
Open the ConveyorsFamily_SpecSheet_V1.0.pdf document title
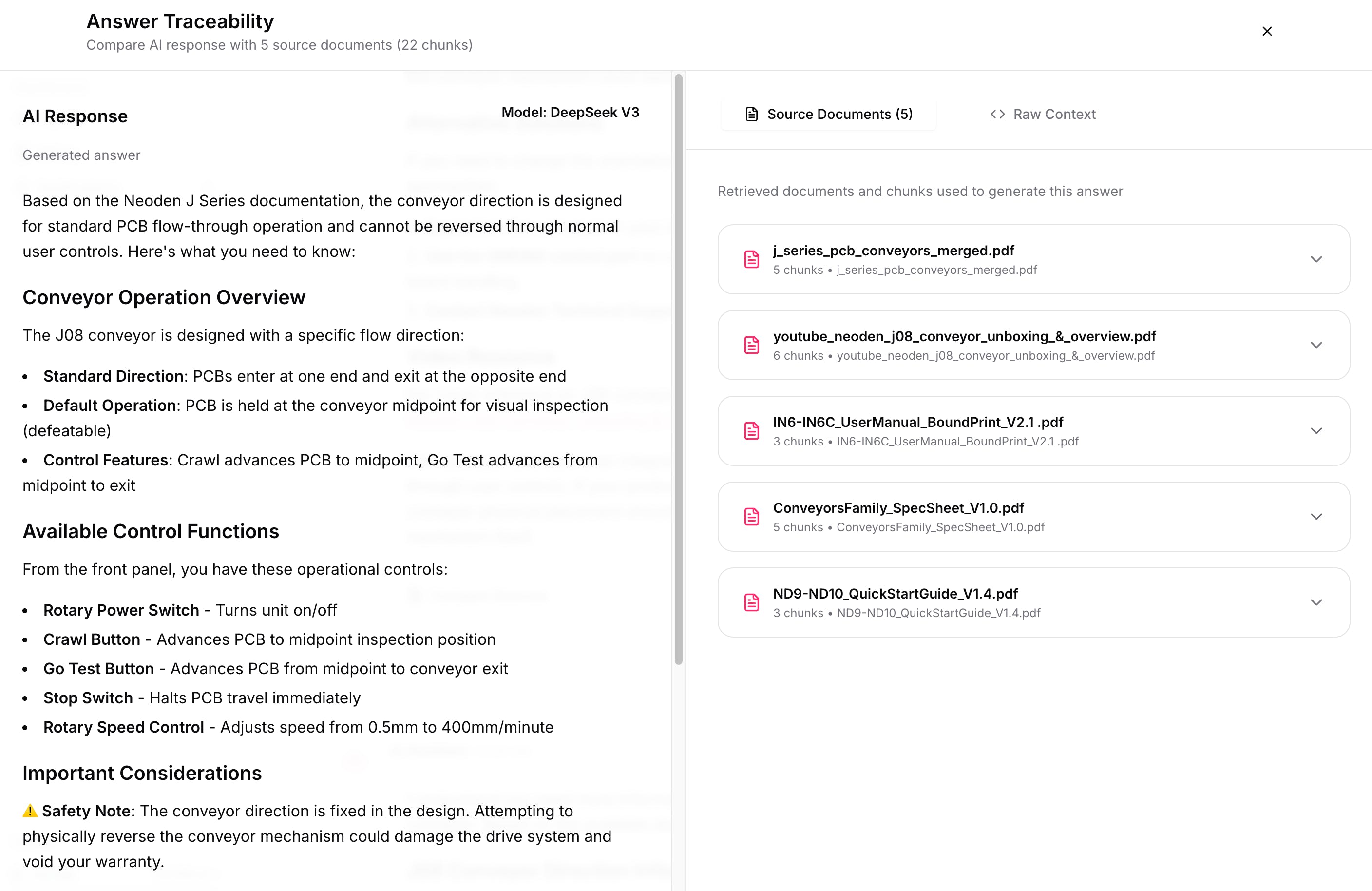pos(898,508)
